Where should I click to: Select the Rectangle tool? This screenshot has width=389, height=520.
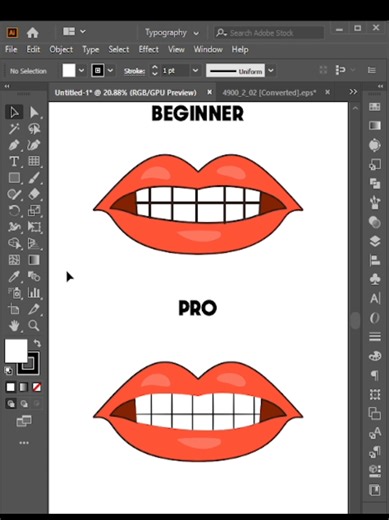tap(14, 178)
